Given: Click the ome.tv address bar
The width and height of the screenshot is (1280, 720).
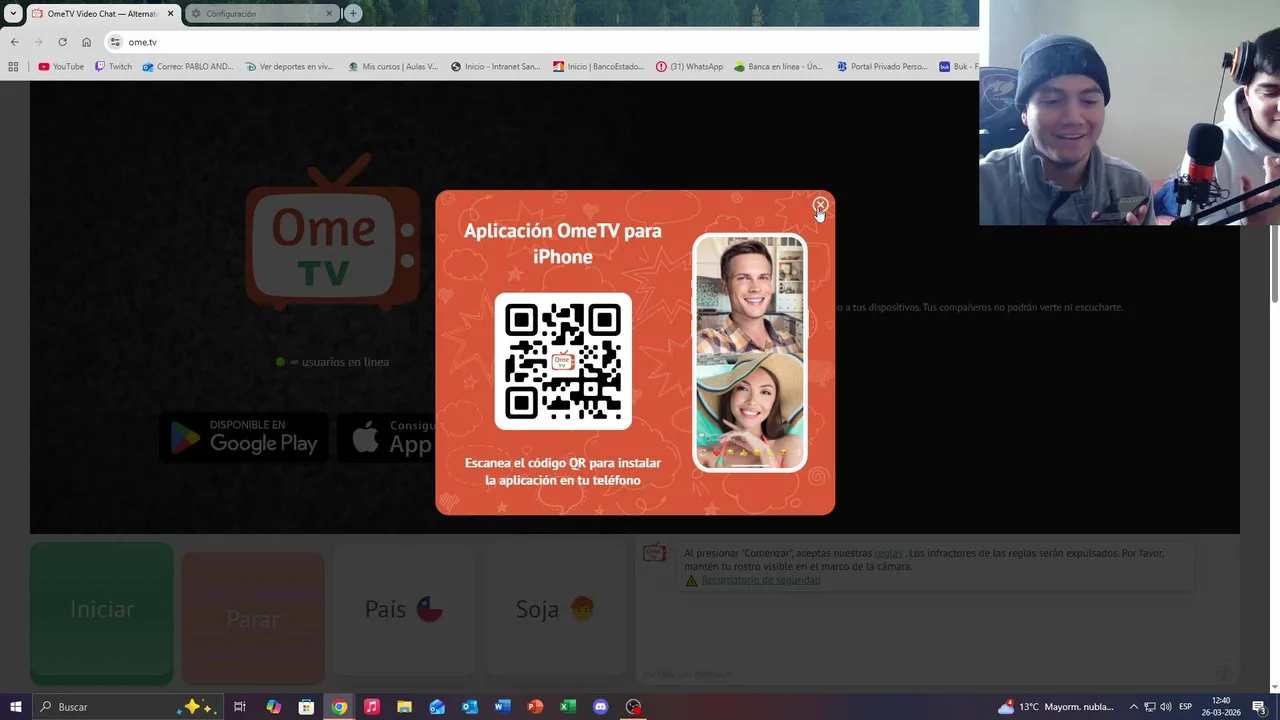Looking at the screenshot, I should tap(540, 42).
